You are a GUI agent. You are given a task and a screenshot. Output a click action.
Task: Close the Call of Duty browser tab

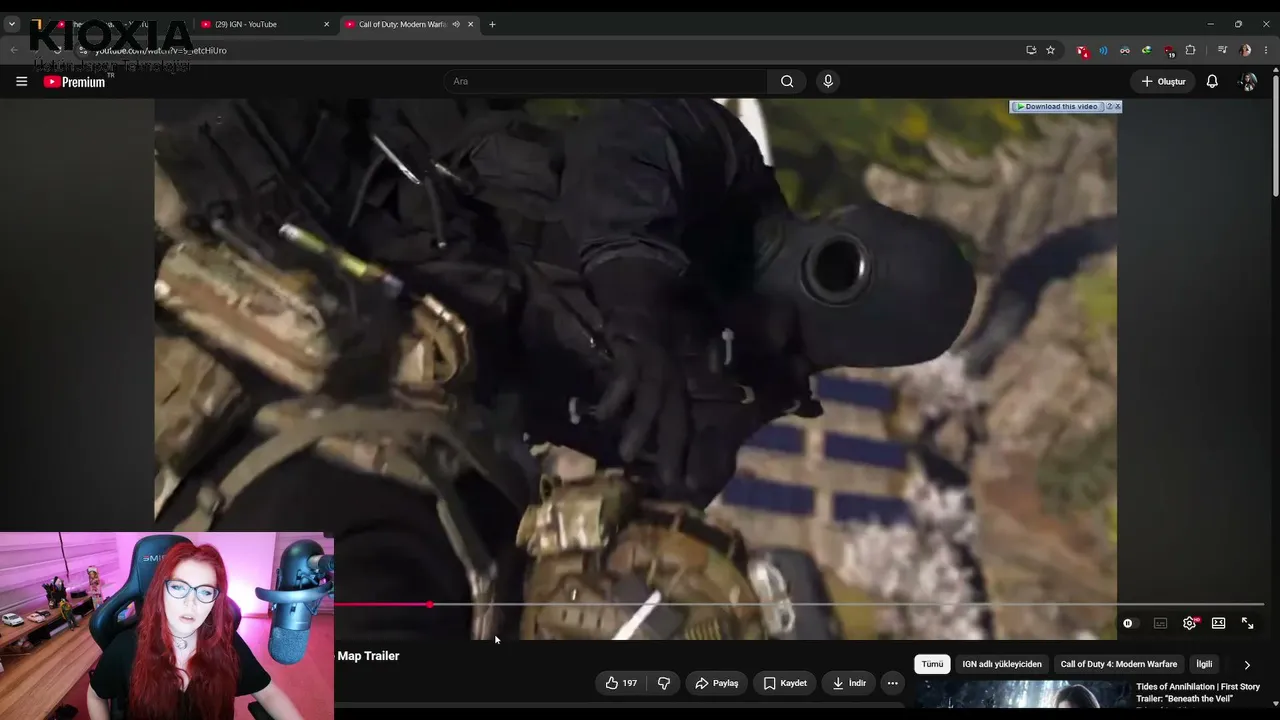click(470, 24)
